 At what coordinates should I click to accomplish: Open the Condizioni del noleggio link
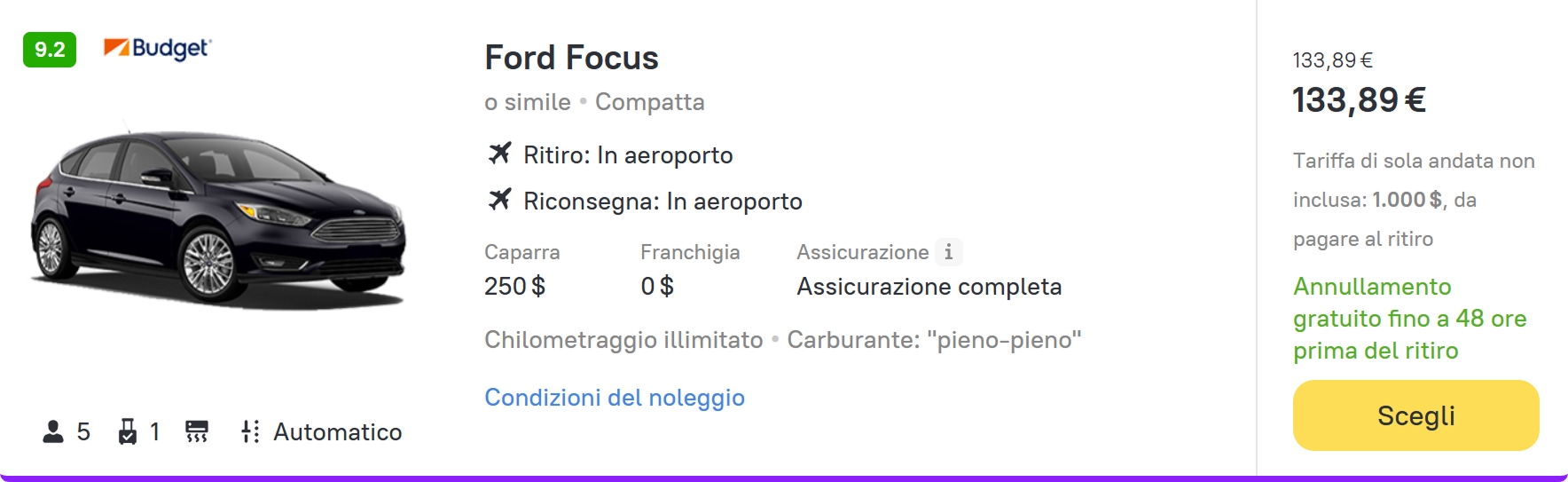pyautogui.click(x=615, y=398)
